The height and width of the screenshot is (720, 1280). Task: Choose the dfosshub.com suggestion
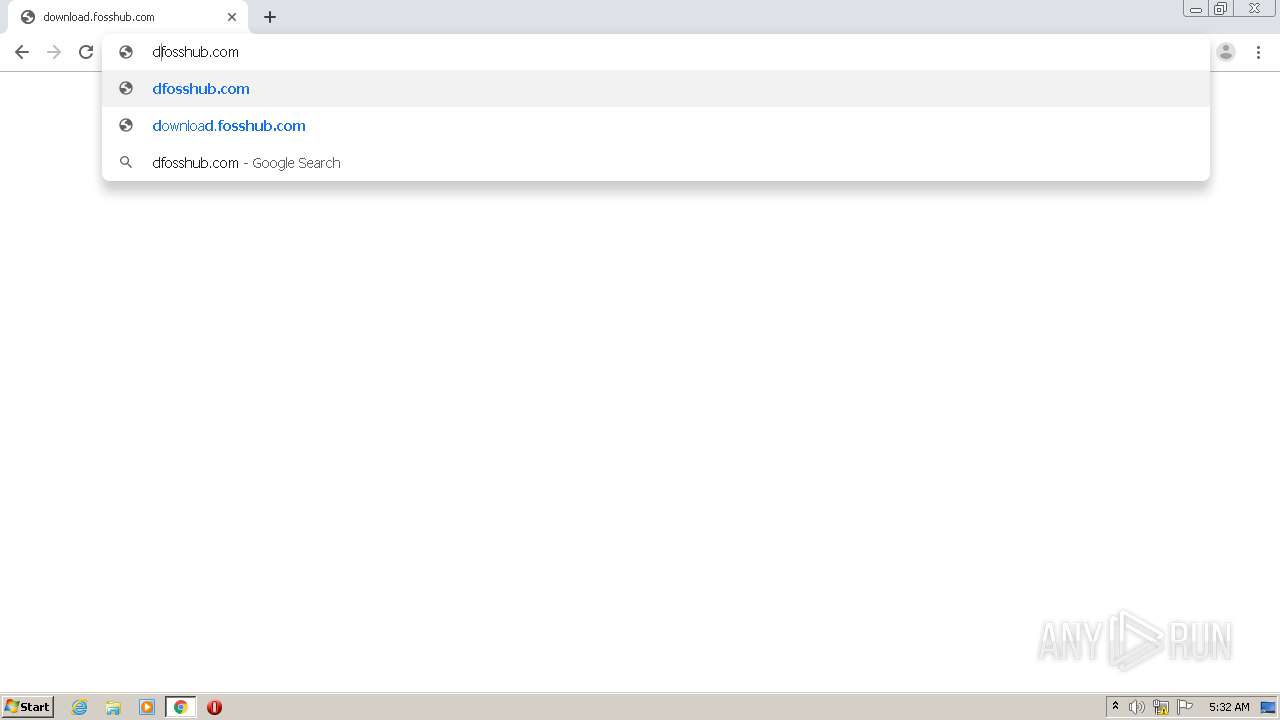tap(656, 88)
